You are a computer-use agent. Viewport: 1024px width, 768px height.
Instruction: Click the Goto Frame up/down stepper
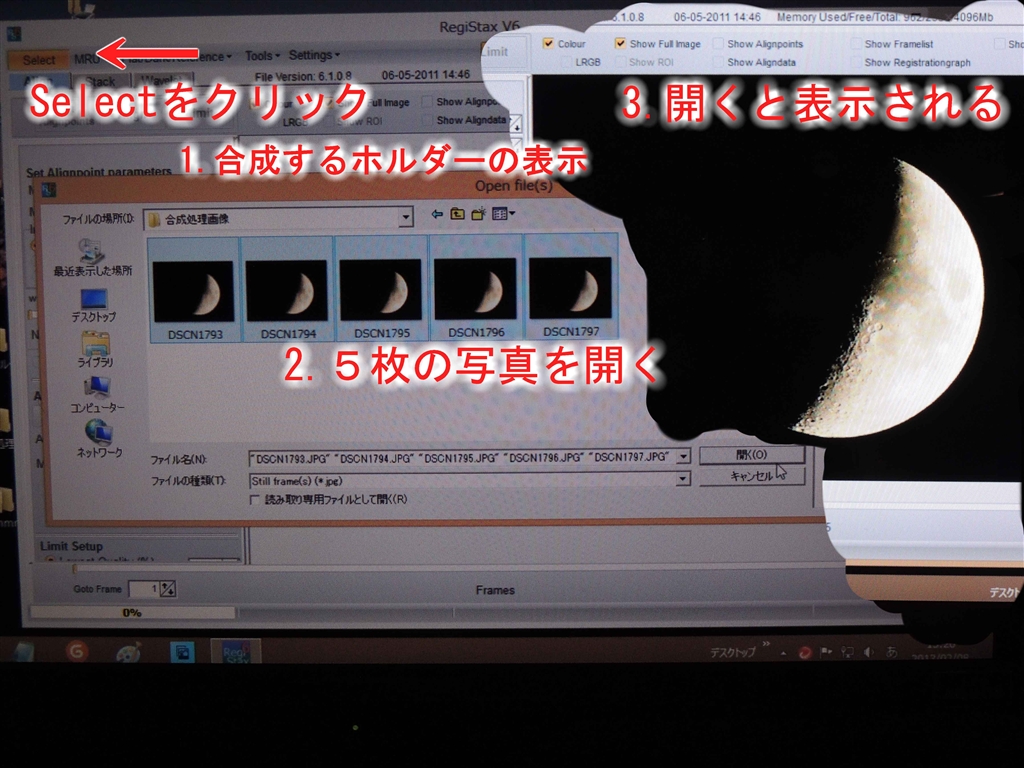[x=168, y=588]
